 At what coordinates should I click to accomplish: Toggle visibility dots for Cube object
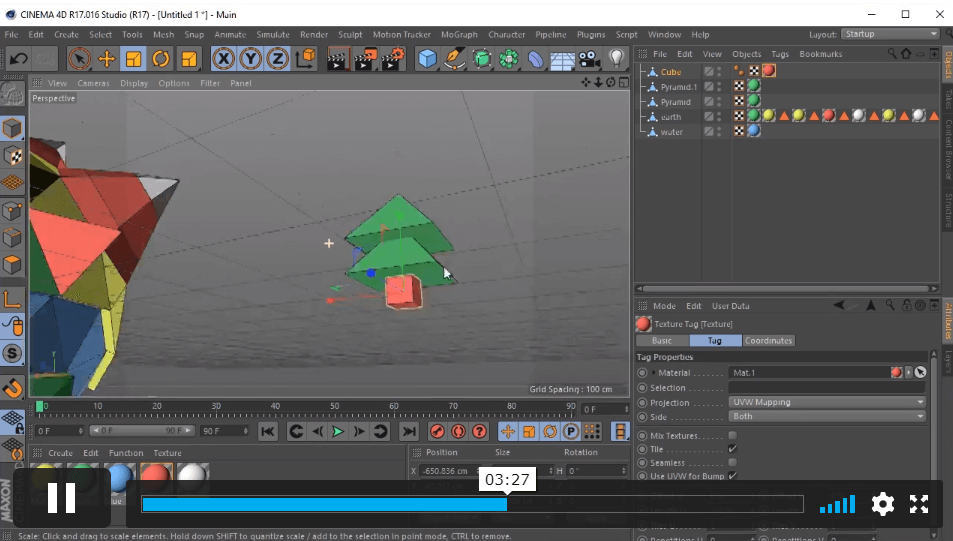[719, 72]
